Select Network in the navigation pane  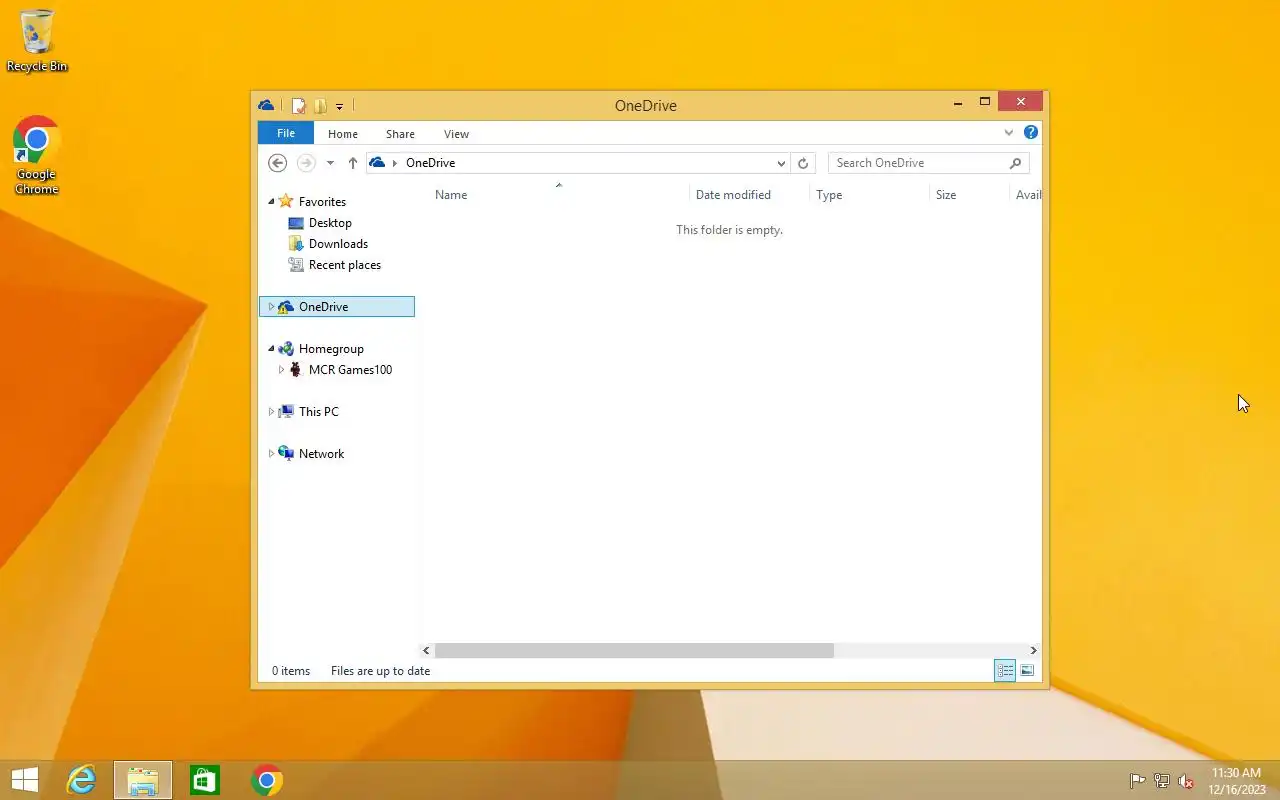tap(321, 454)
